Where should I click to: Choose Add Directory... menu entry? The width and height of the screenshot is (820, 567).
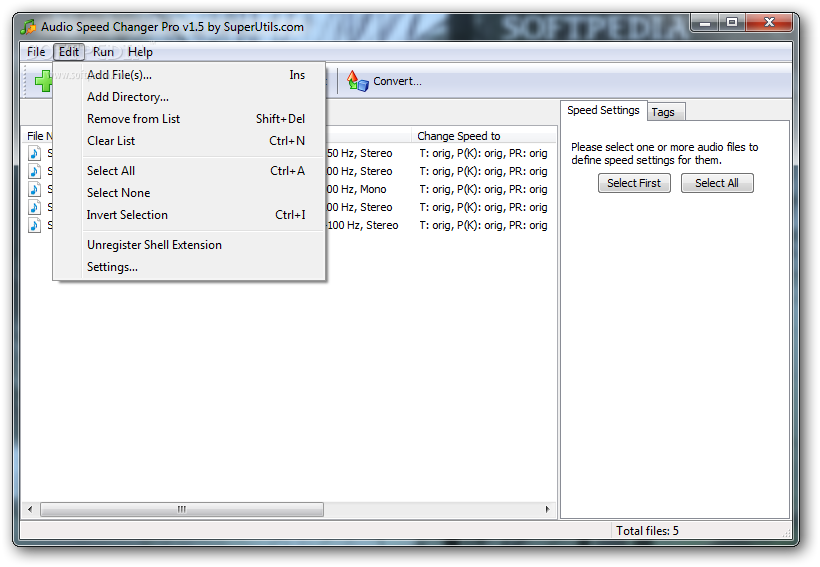tap(189, 97)
